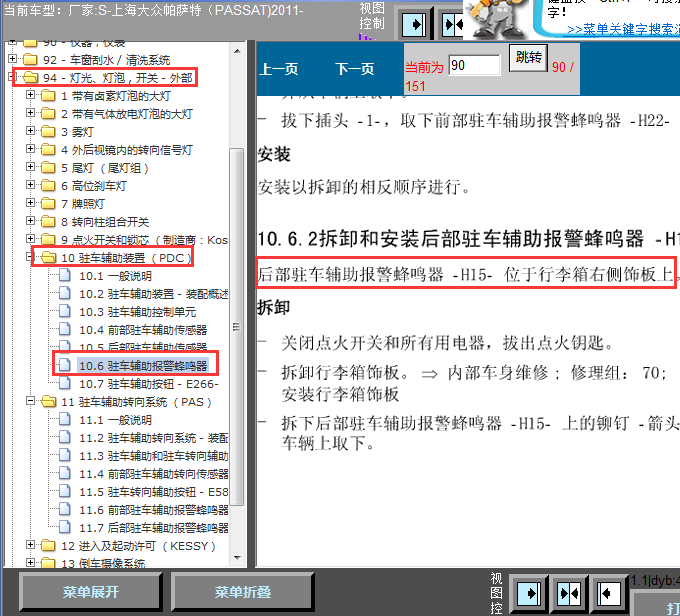This screenshot has width=680, height=616.
Task: Expand 8 转向柱组合开关 node
Action: 30,220
